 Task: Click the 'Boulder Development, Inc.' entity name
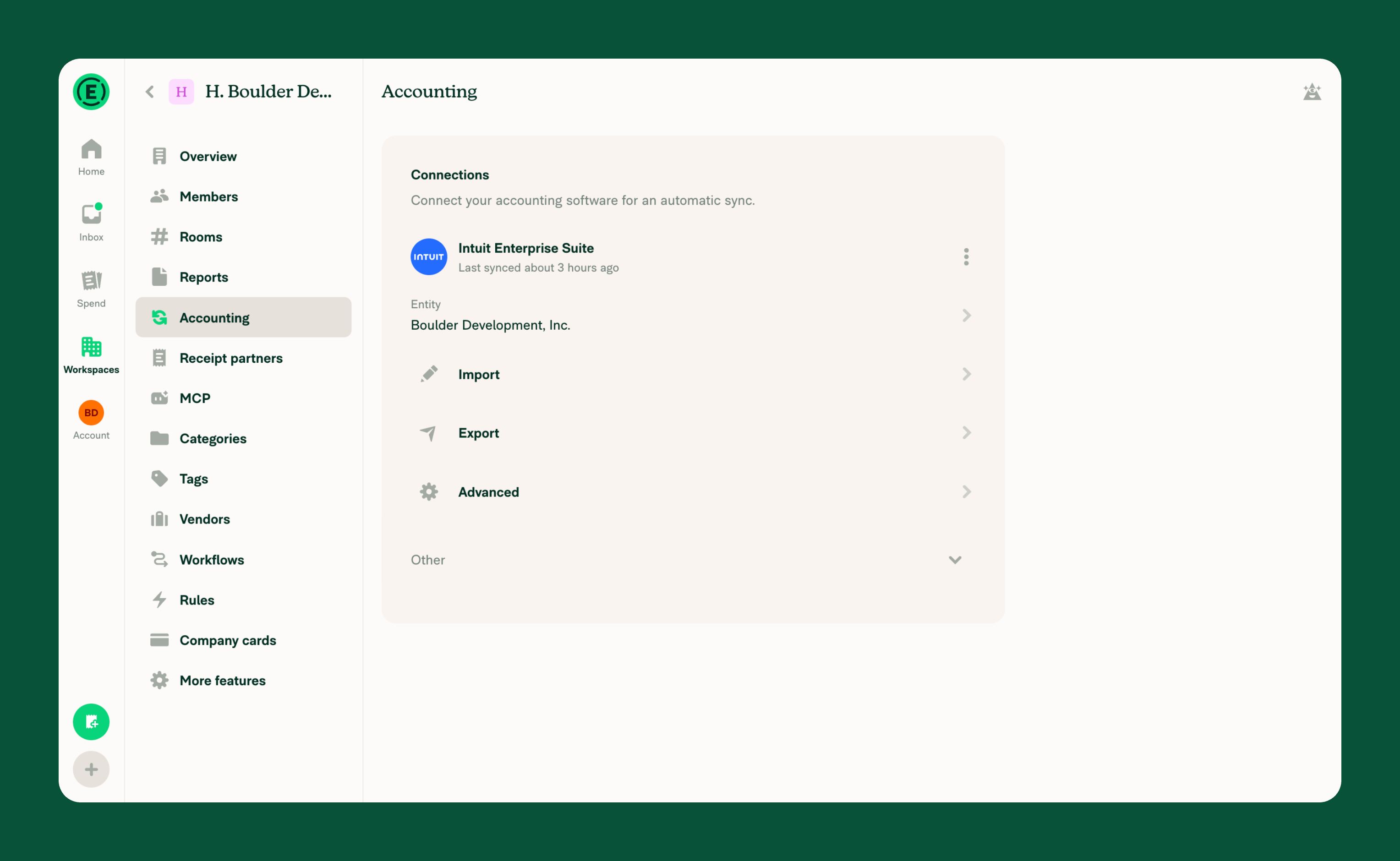pyautogui.click(x=490, y=325)
